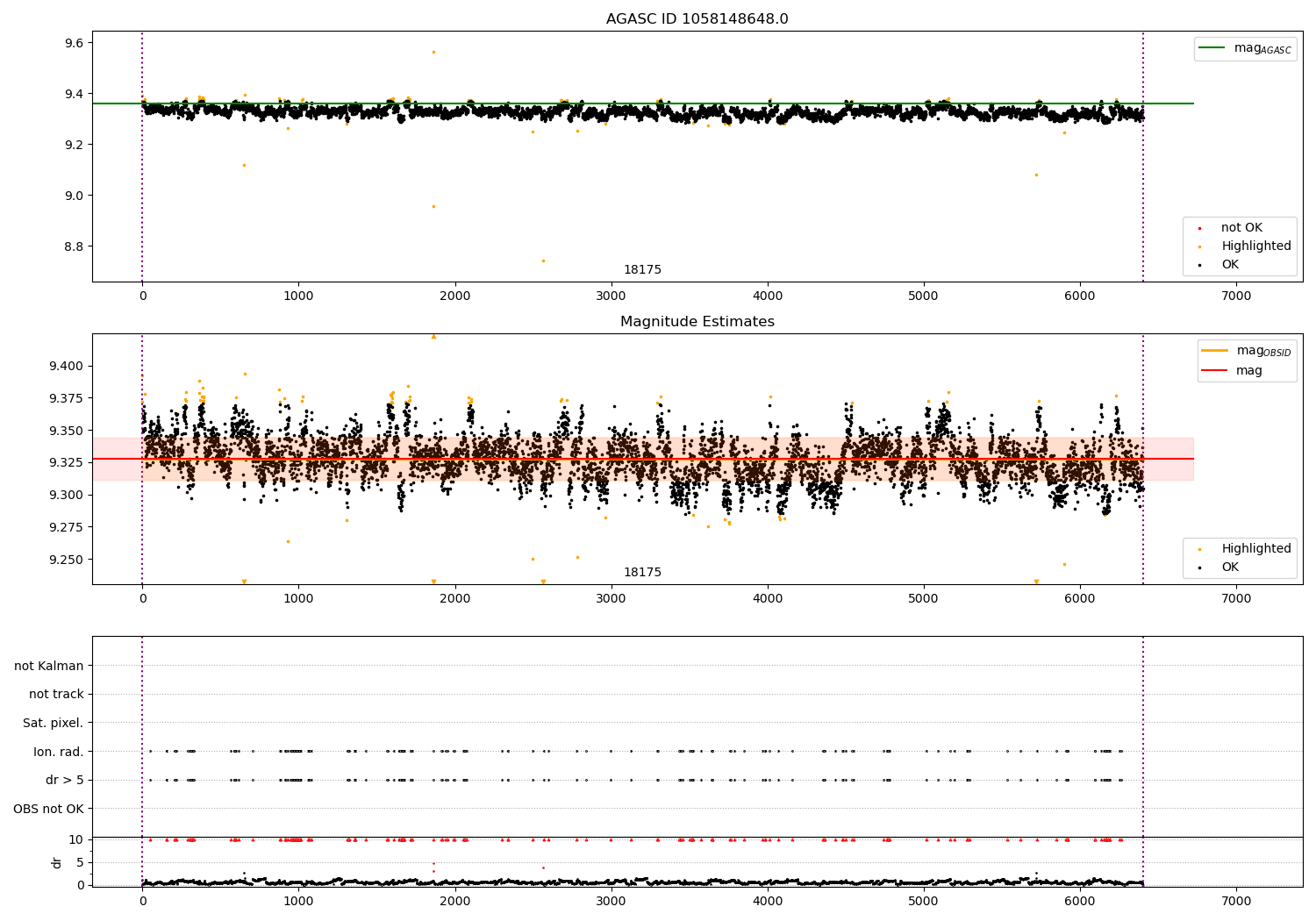The width and height of the screenshot is (1316, 921).
Task: Click the 4000 x-axis tick of bottom plot
Action: coord(768,902)
